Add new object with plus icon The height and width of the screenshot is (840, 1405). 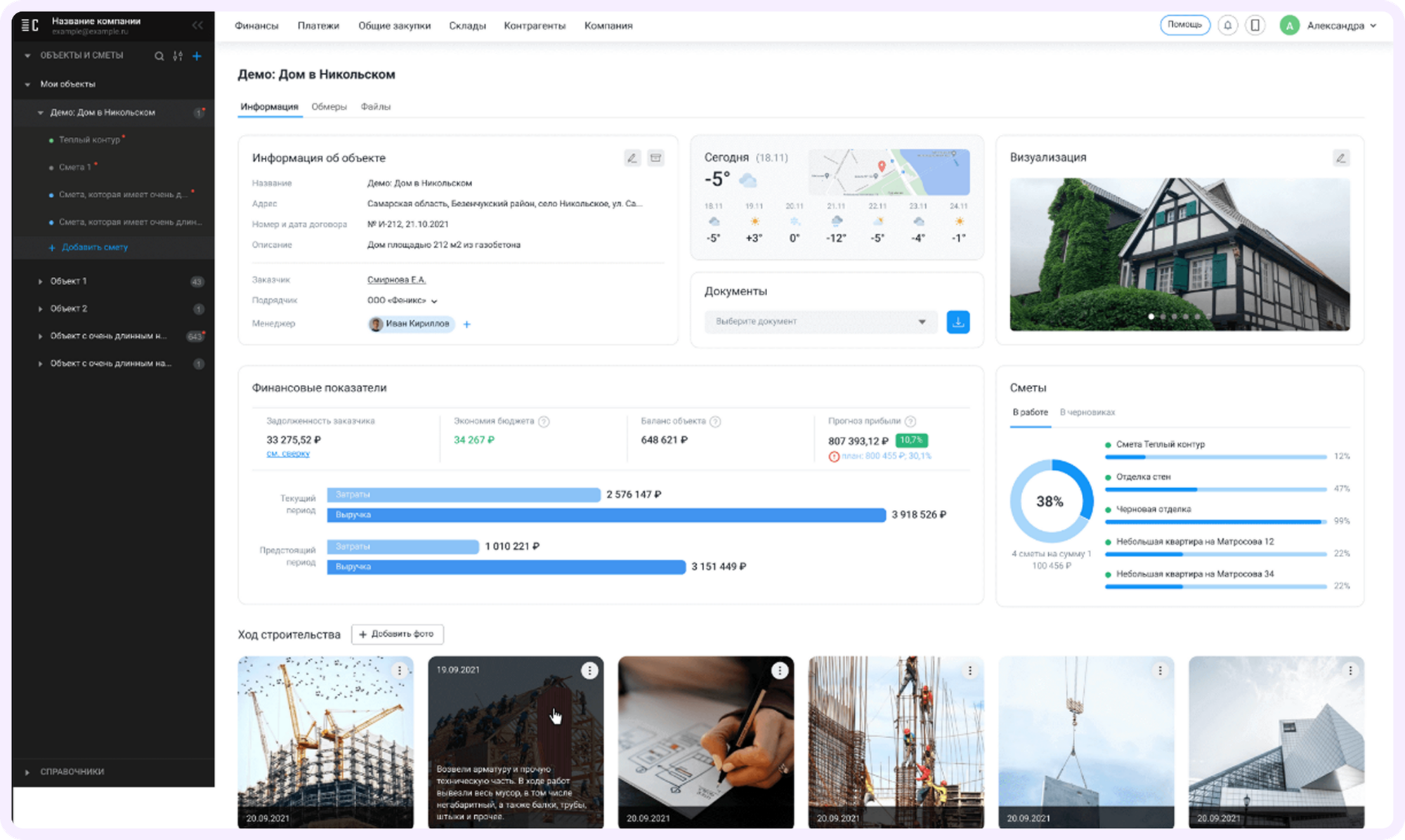pos(197,56)
